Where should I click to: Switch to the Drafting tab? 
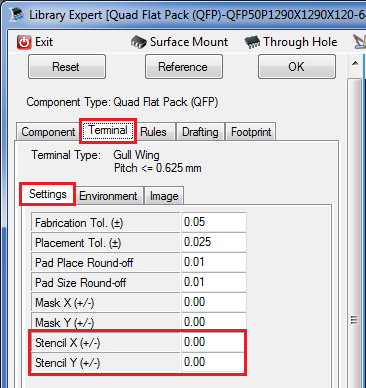pyautogui.click(x=200, y=132)
